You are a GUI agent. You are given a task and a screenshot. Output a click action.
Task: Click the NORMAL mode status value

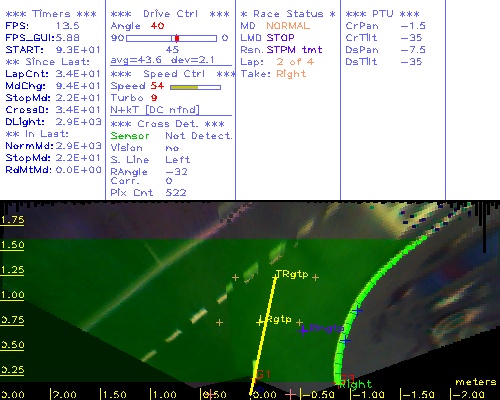point(288,26)
